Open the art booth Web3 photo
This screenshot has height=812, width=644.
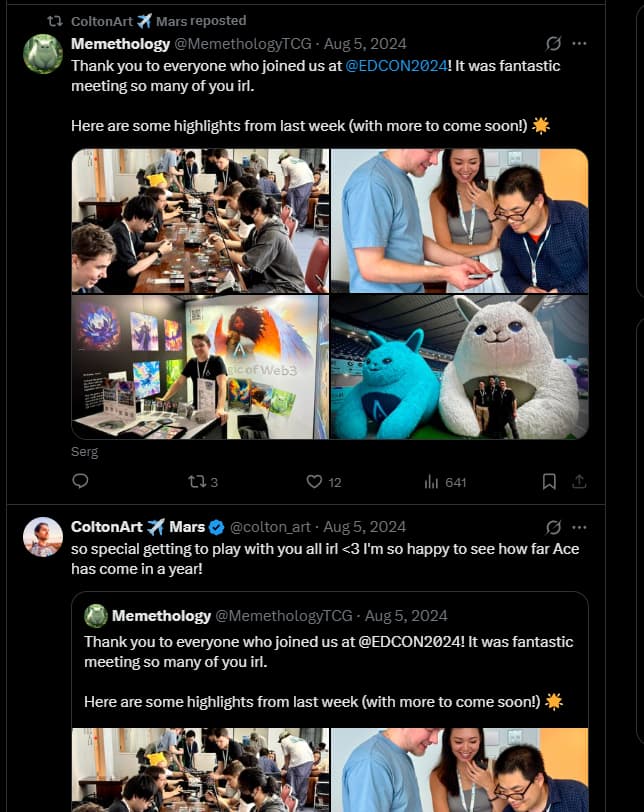200,367
